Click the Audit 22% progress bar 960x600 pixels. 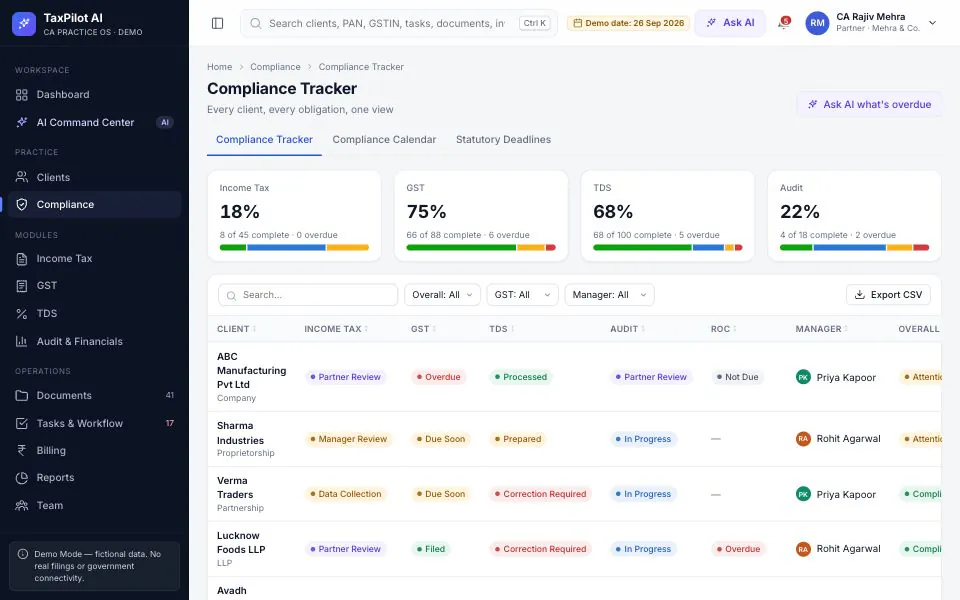(x=854, y=248)
